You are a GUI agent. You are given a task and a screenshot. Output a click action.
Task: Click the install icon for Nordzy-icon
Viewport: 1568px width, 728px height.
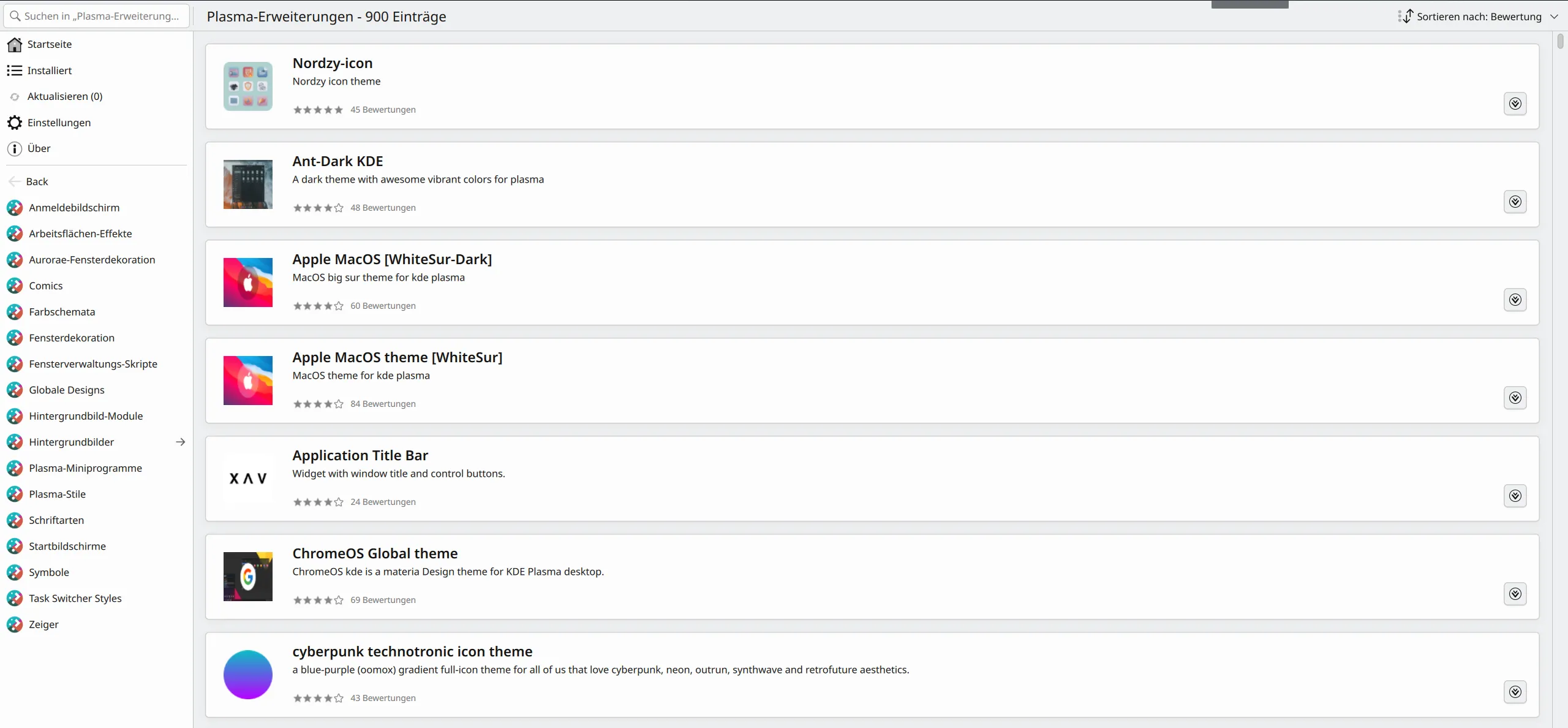click(1515, 104)
